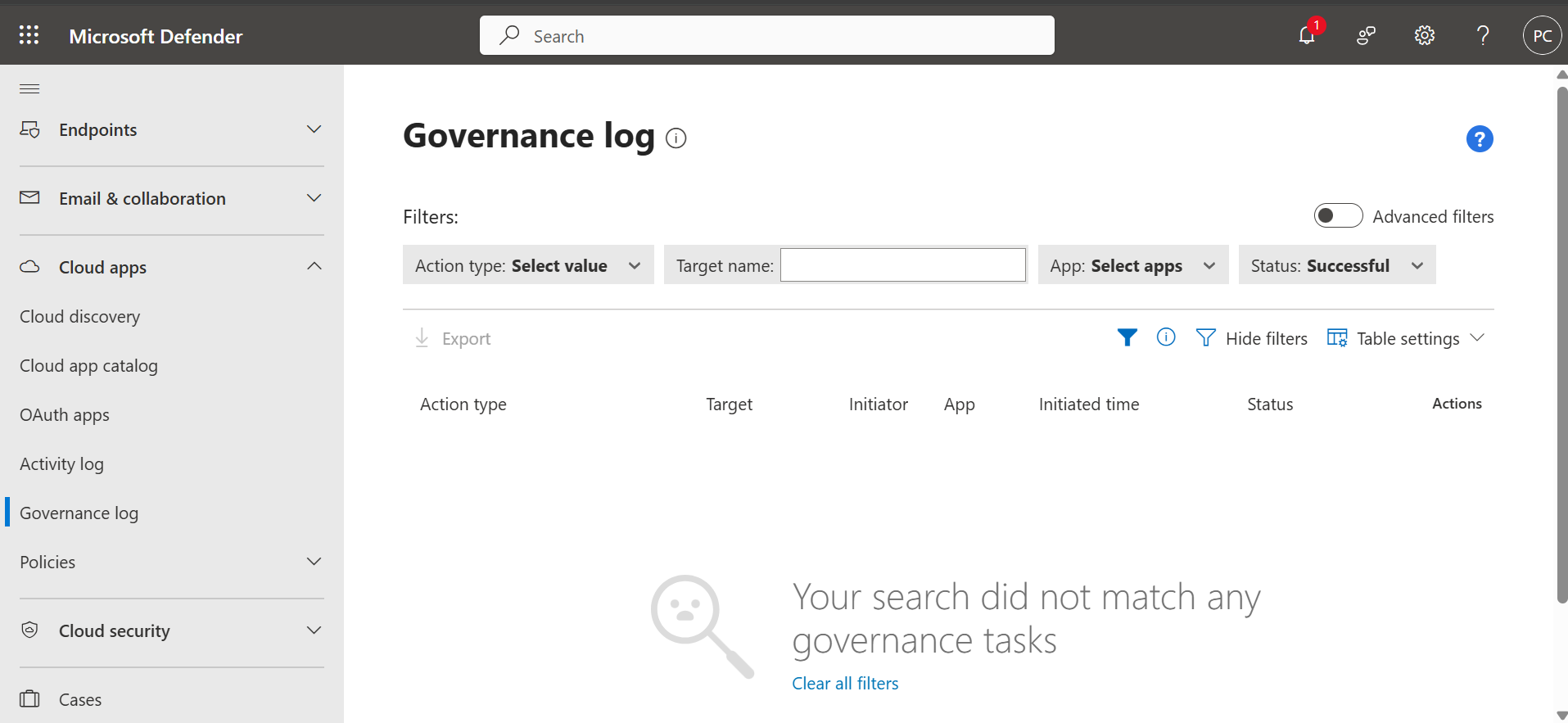The height and width of the screenshot is (723, 1568).
Task: Click the search magnifier icon
Action: click(509, 35)
